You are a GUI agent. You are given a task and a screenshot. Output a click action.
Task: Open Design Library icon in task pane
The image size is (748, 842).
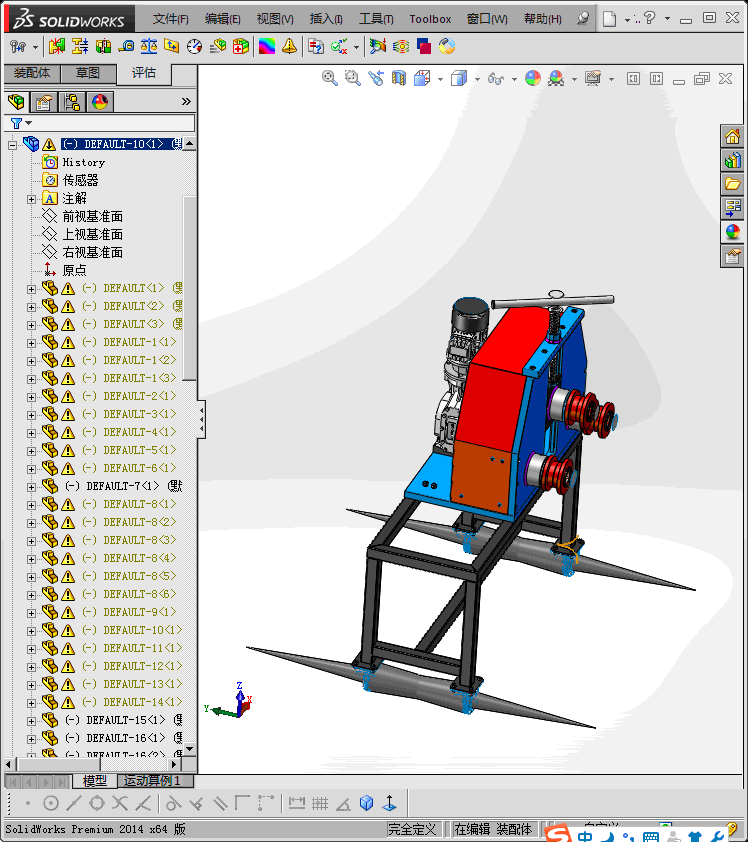coord(733,161)
